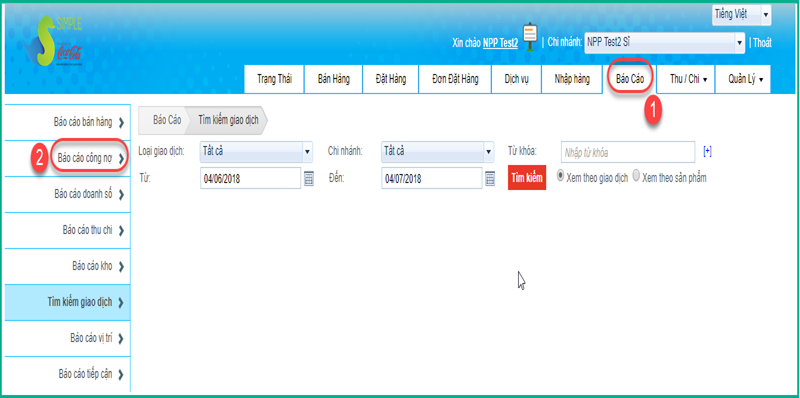The image size is (800, 398).
Task: Open the Tiếng Việt language dropdown
Action: tap(741, 15)
